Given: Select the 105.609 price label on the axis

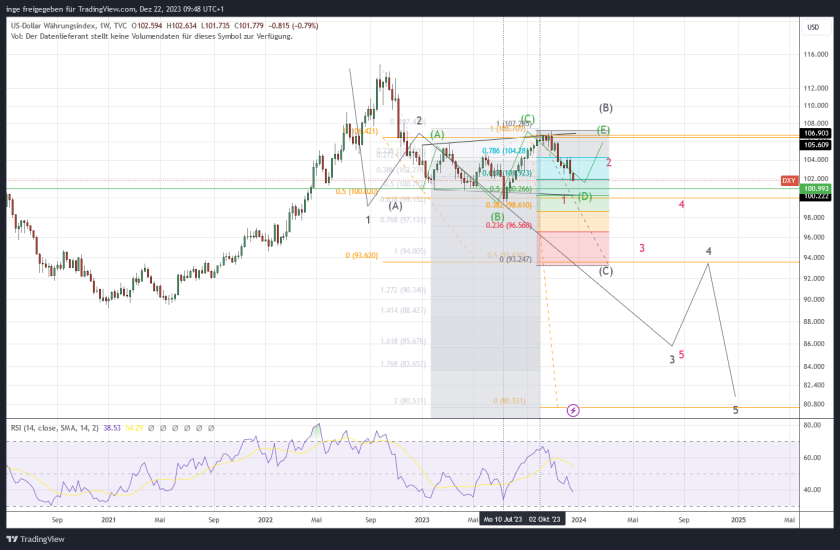Looking at the screenshot, I should click(x=816, y=144).
